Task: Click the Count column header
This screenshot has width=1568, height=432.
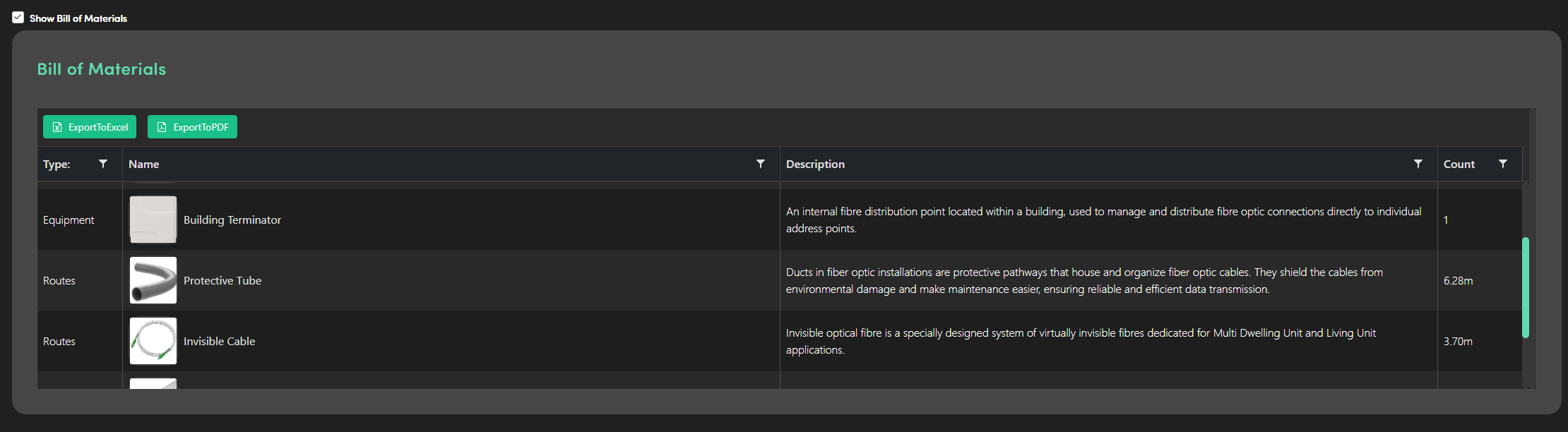Action: pos(1459,164)
